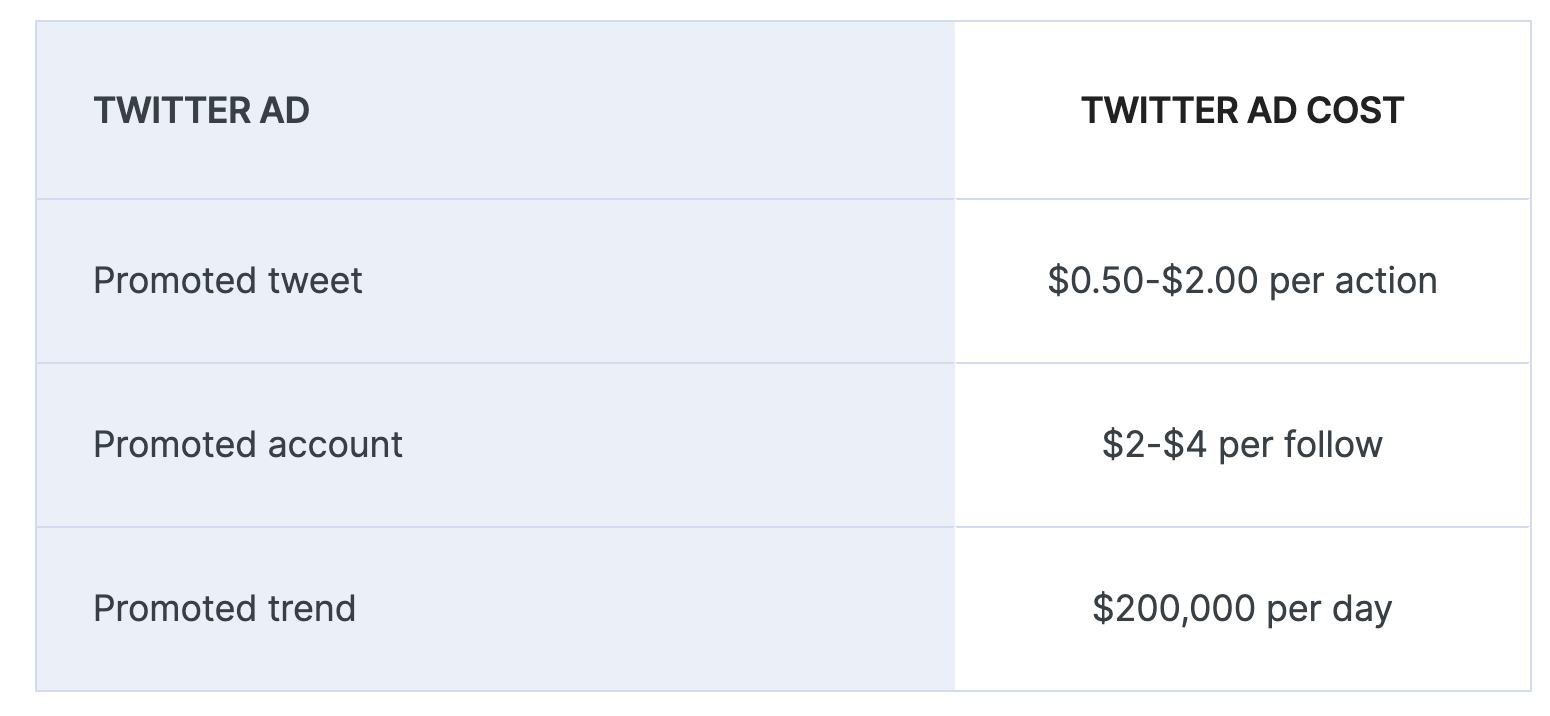
Task: Select the "Promoted tweet" table cell
Action: (x=228, y=281)
